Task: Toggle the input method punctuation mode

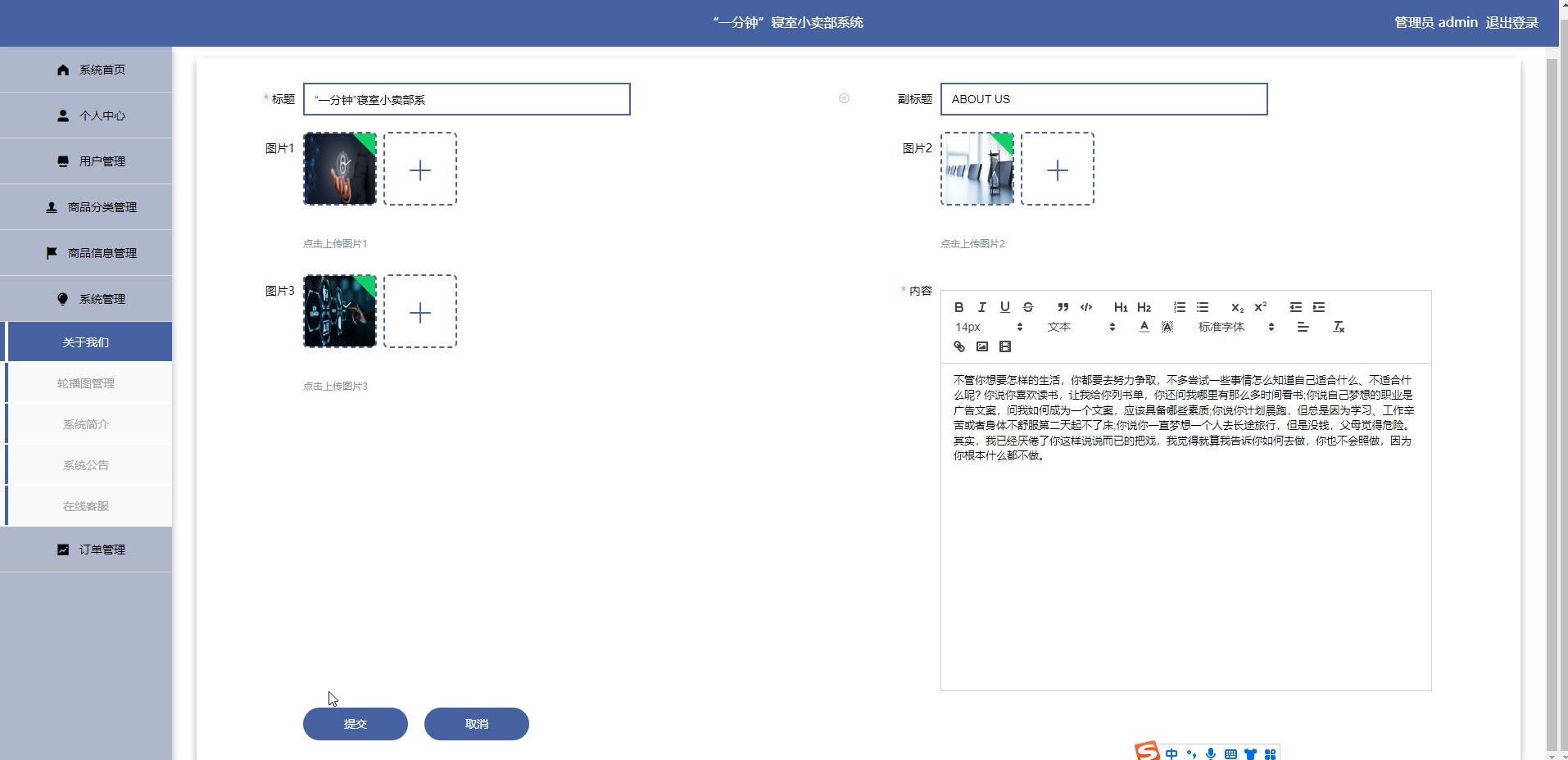Action: pyautogui.click(x=1191, y=753)
